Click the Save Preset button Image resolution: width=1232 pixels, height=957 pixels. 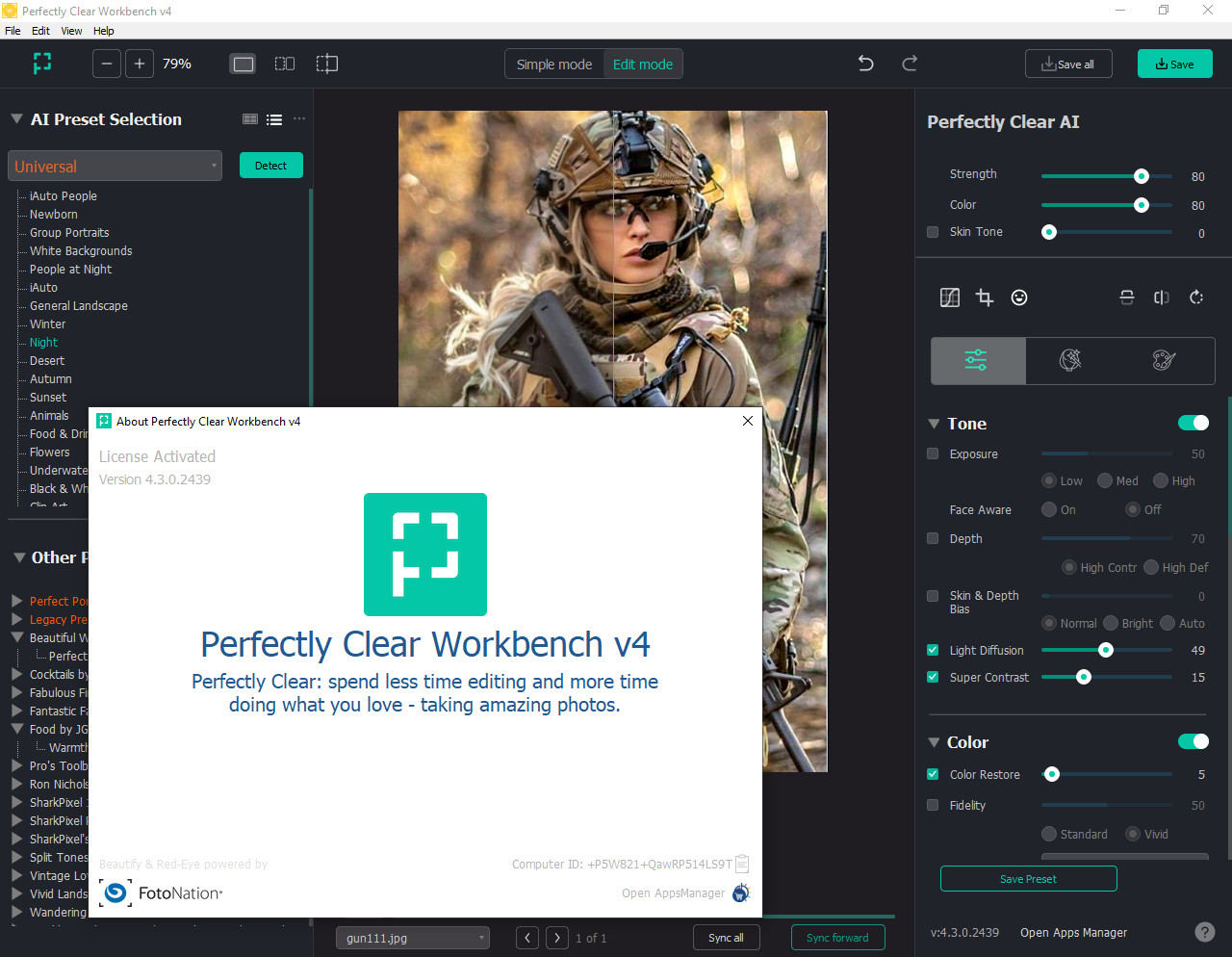click(x=1028, y=878)
